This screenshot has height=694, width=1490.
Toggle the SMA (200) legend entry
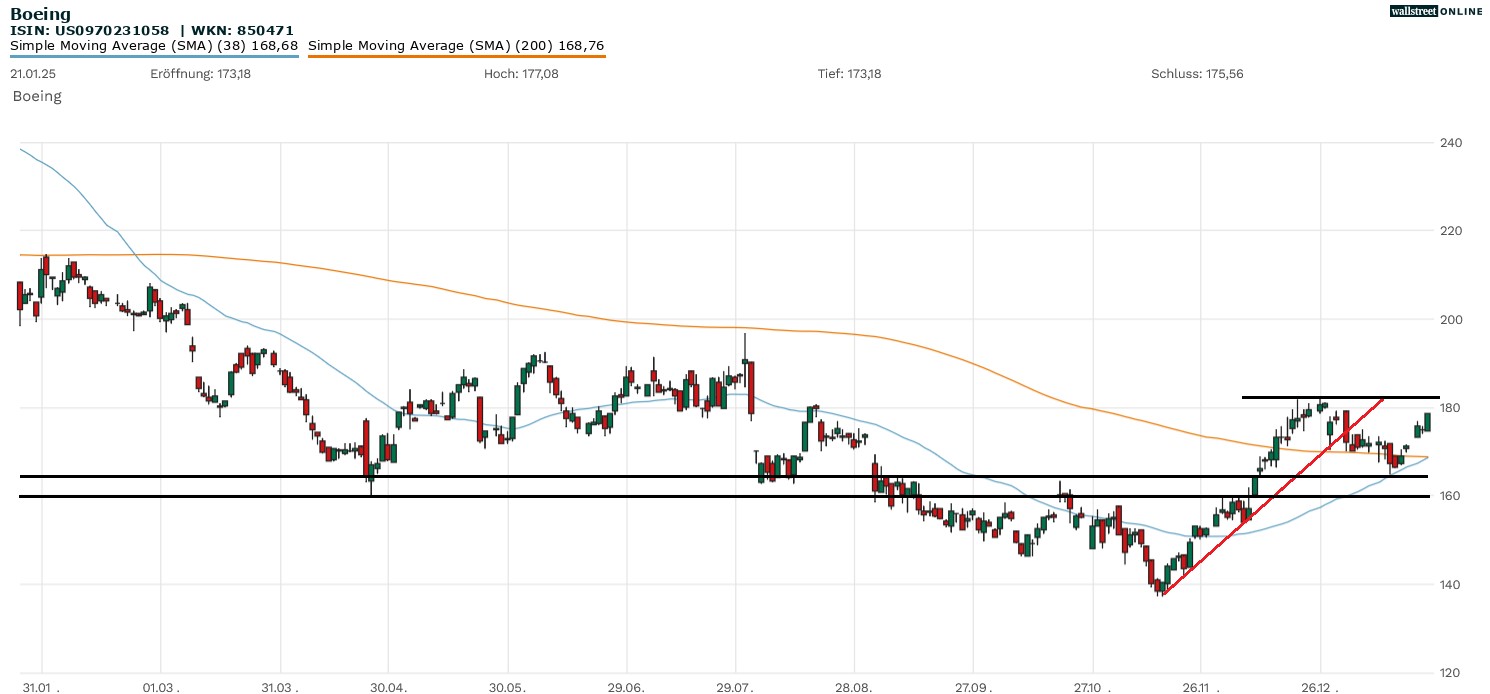(456, 46)
